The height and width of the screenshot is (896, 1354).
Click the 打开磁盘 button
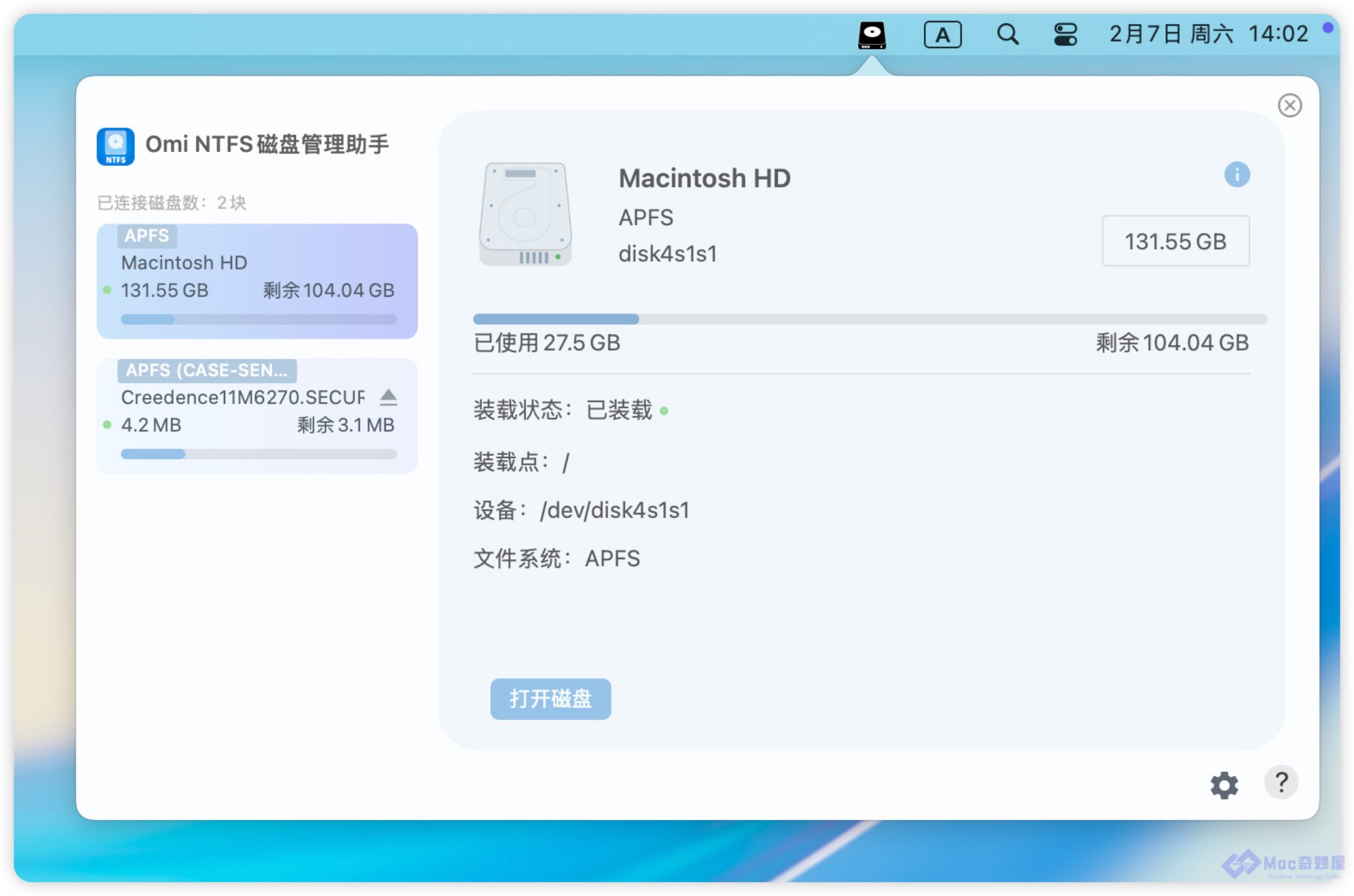[x=550, y=698]
